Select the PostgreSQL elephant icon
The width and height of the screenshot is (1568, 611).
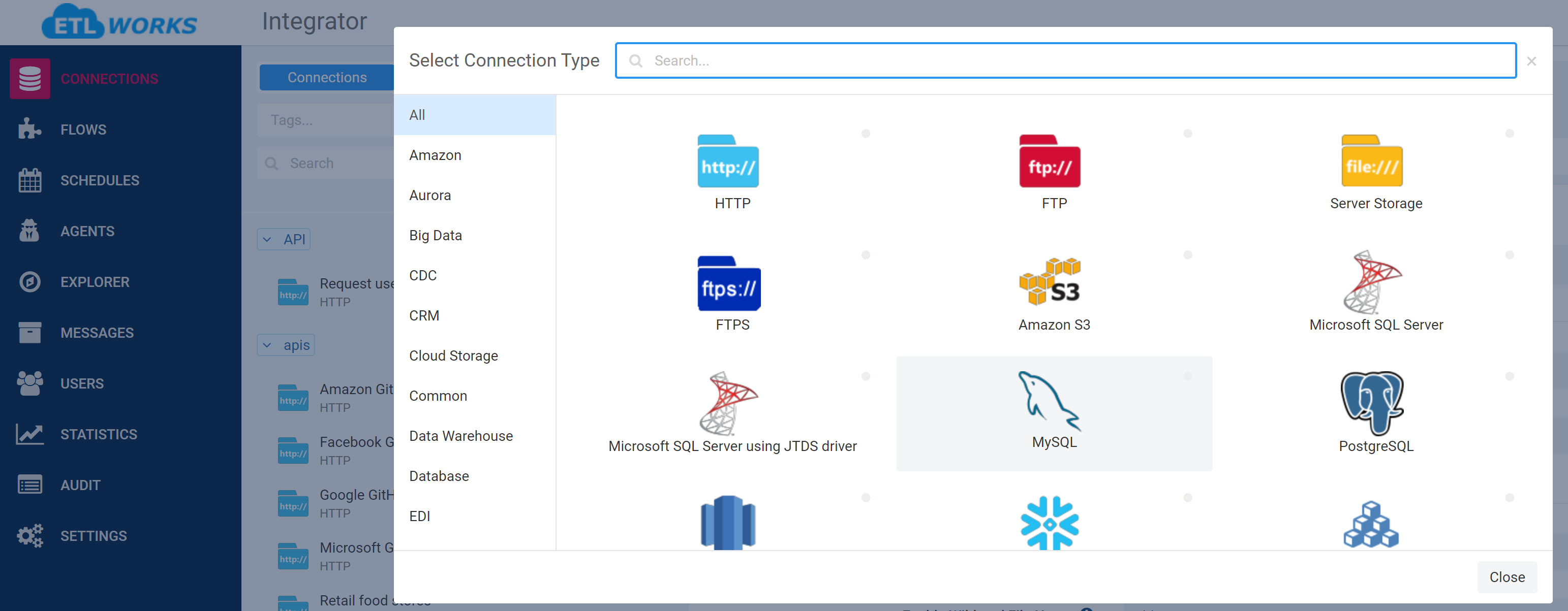click(1372, 403)
